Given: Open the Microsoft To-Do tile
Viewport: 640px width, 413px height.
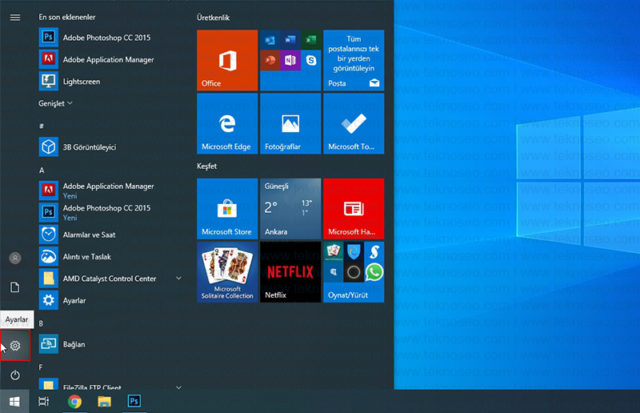Looking at the screenshot, I should (353, 124).
